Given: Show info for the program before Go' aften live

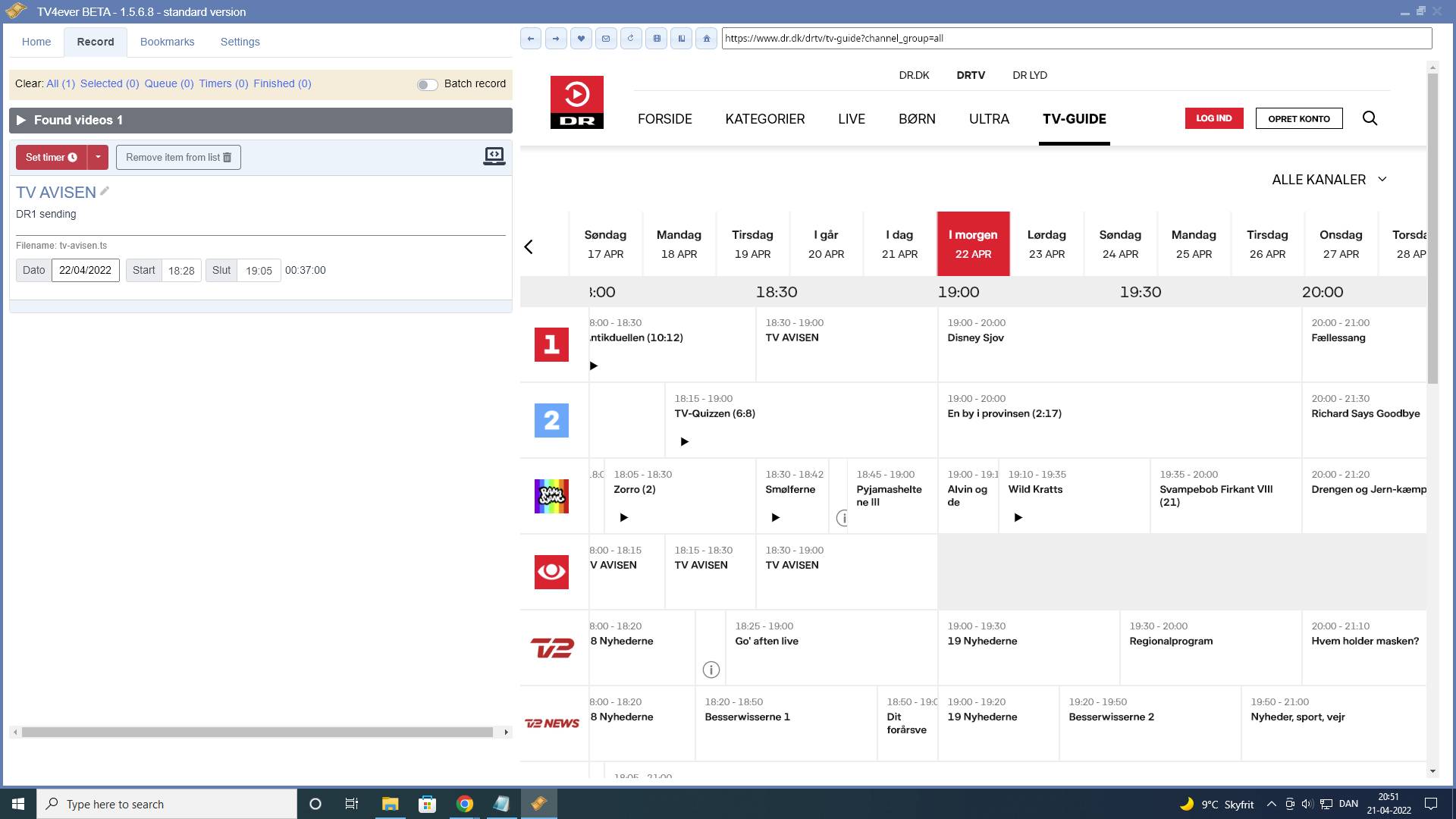Looking at the screenshot, I should pyautogui.click(x=711, y=670).
